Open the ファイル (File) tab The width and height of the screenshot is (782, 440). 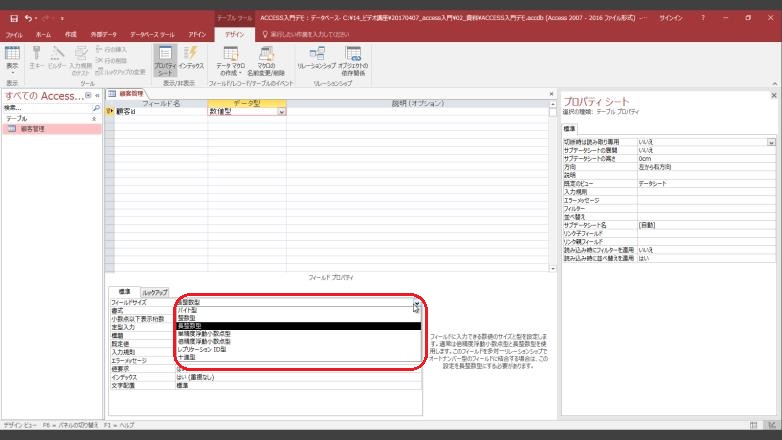(x=14, y=34)
